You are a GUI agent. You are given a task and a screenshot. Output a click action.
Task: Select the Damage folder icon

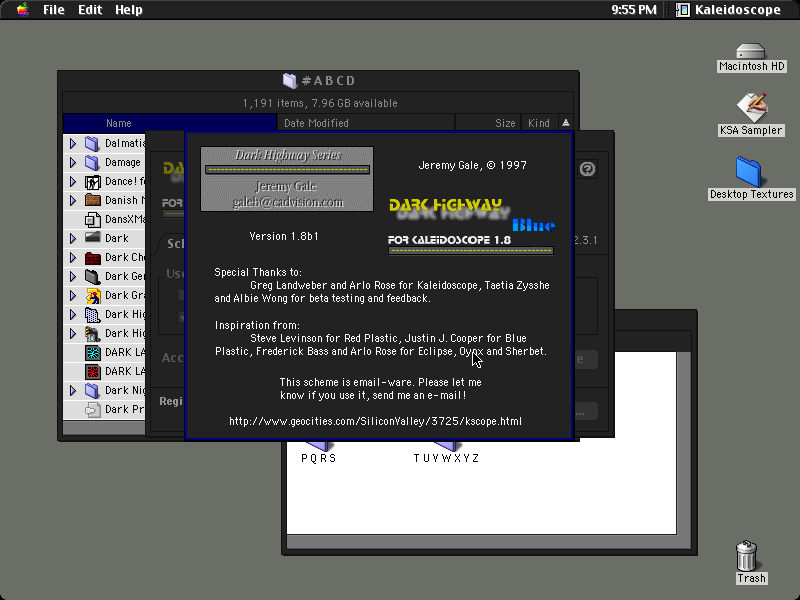(x=92, y=162)
